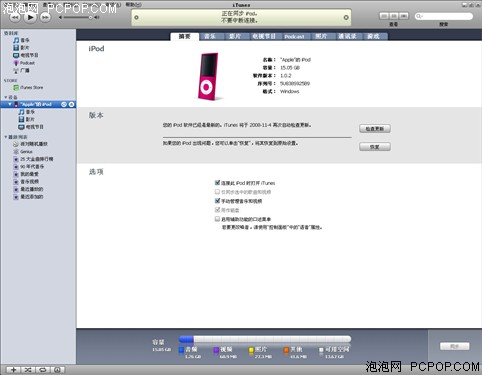Click the Restore (恢复) button
482x375 pixels.
[375, 147]
